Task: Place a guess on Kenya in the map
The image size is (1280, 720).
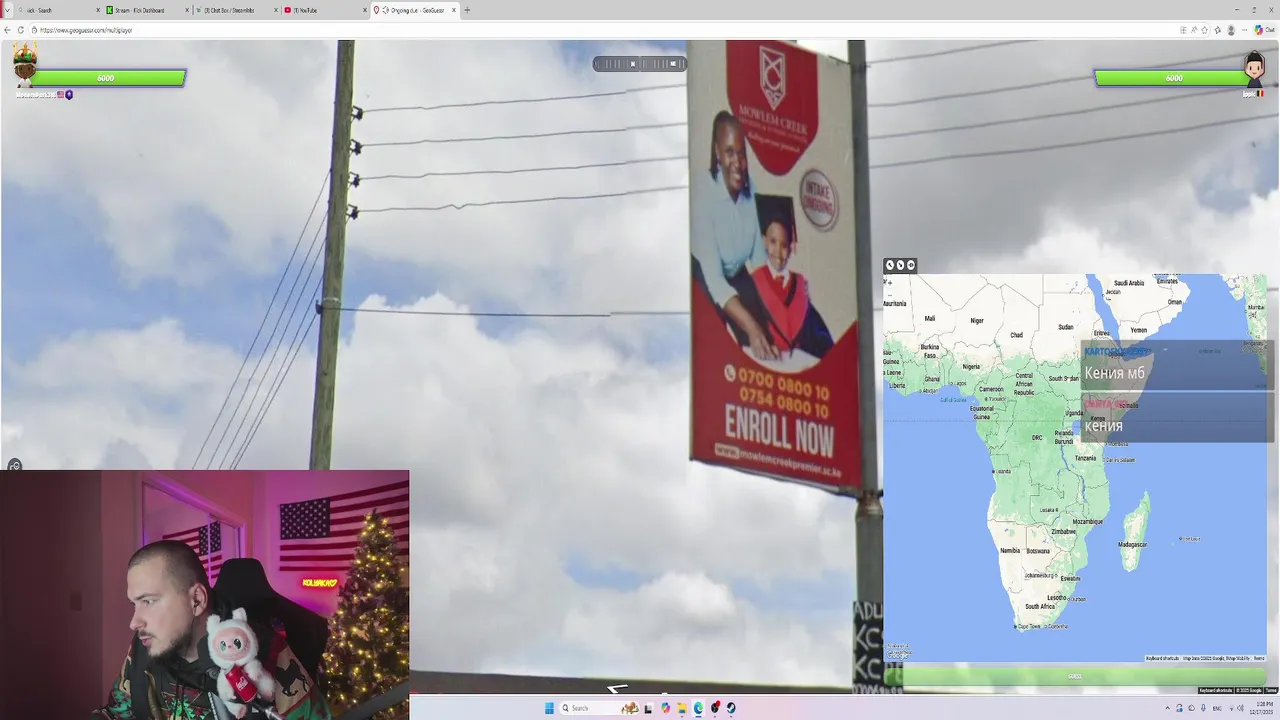Action: tap(1098, 420)
